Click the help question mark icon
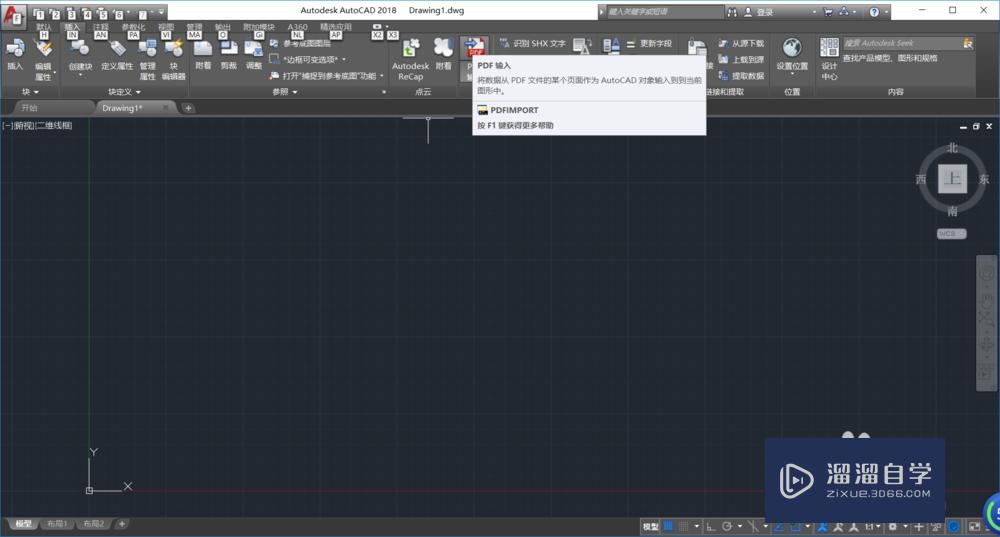Viewport: 1000px width, 537px height. point(874,12)
